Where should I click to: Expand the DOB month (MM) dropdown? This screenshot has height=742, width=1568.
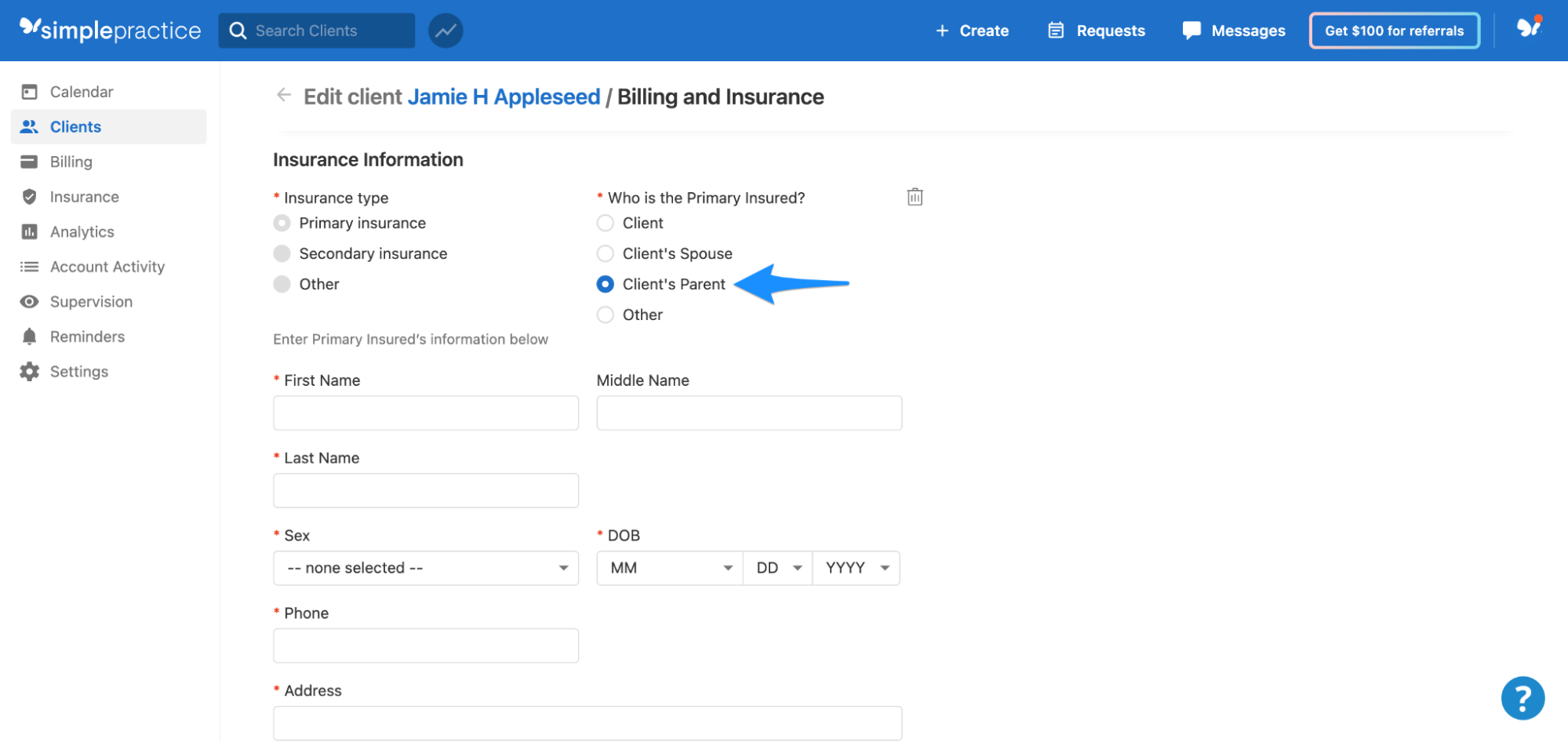(668, 567)
